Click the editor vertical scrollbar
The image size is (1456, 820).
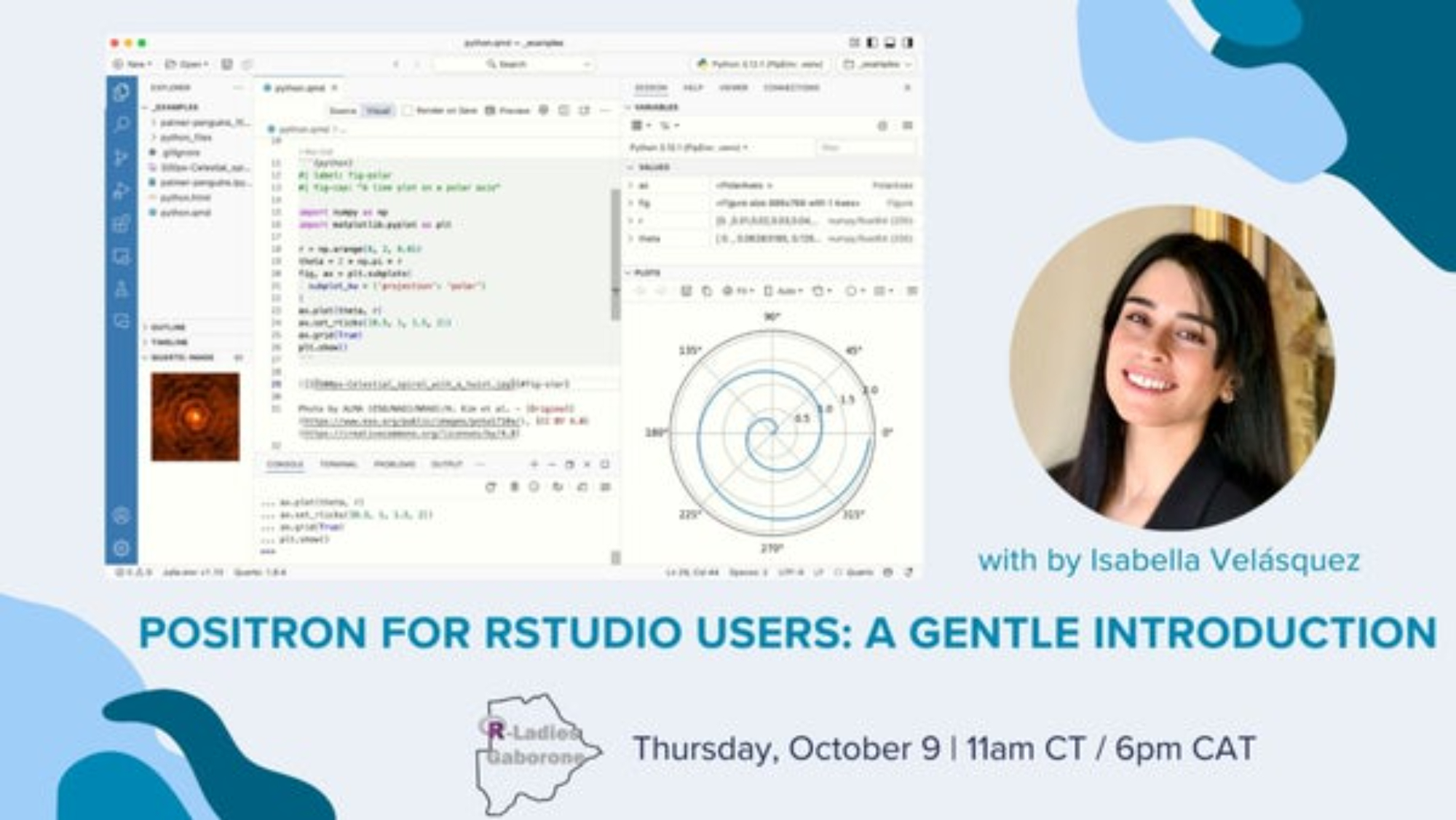[x=615, y=255]
